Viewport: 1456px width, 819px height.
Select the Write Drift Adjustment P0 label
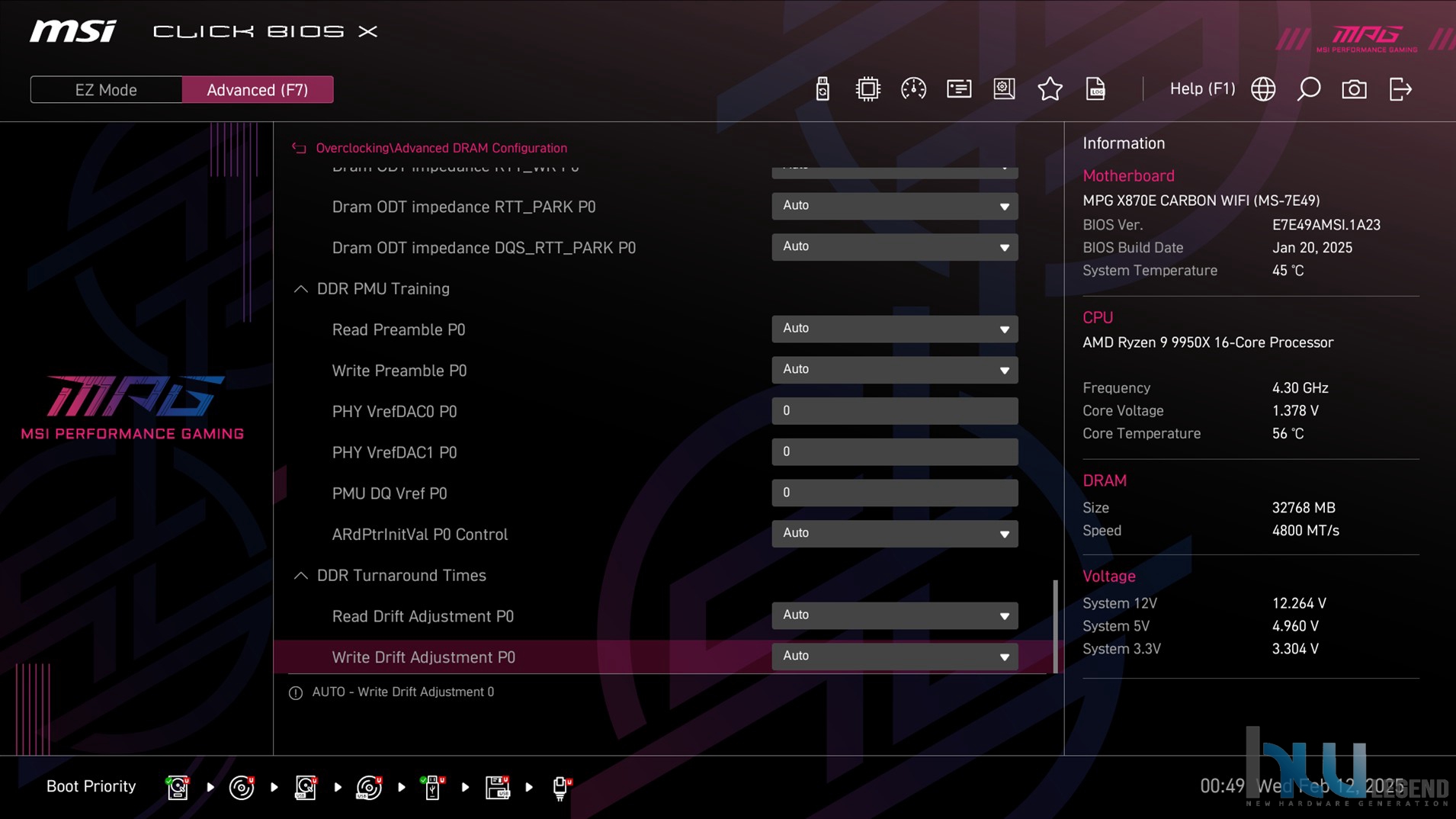tap(423, 657)
